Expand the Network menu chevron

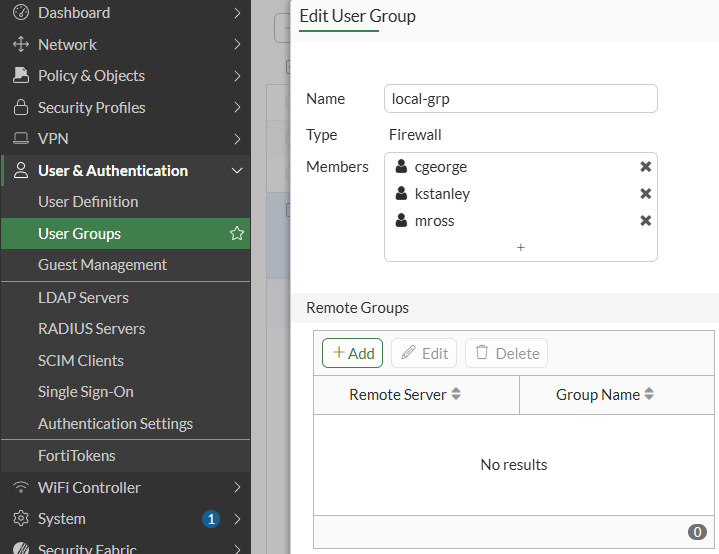[237, 44]
